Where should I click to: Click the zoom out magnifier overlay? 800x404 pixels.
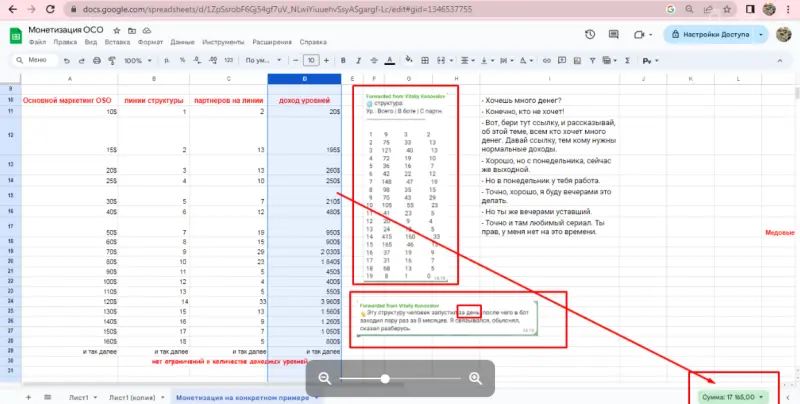coord(324,378)
